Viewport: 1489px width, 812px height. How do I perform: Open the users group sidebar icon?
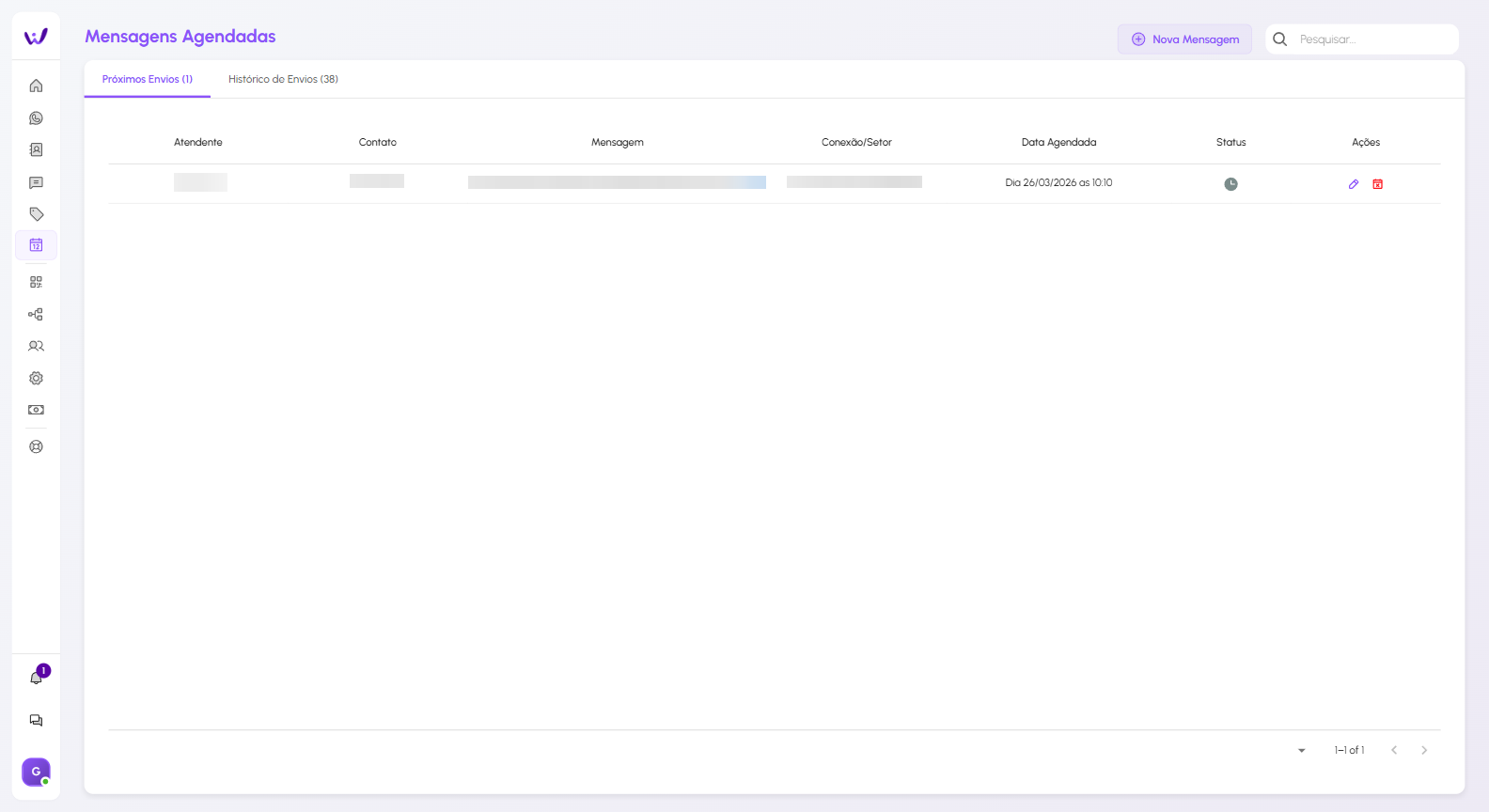tap(36, 346)
